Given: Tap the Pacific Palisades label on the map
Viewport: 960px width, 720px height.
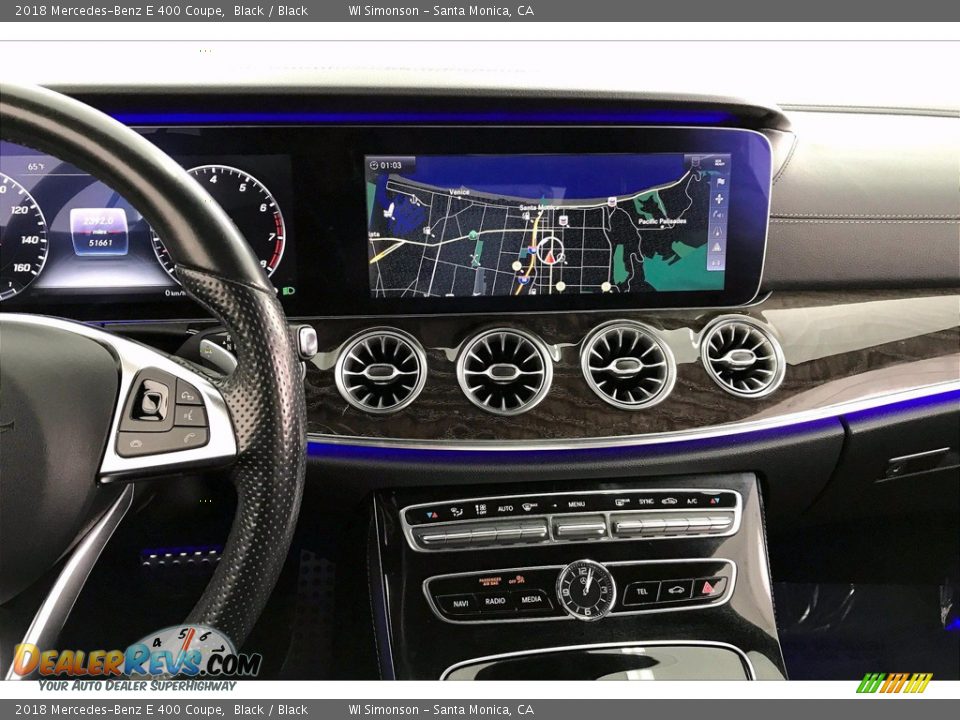Looking at the screenshot, I should coord(662,222).
